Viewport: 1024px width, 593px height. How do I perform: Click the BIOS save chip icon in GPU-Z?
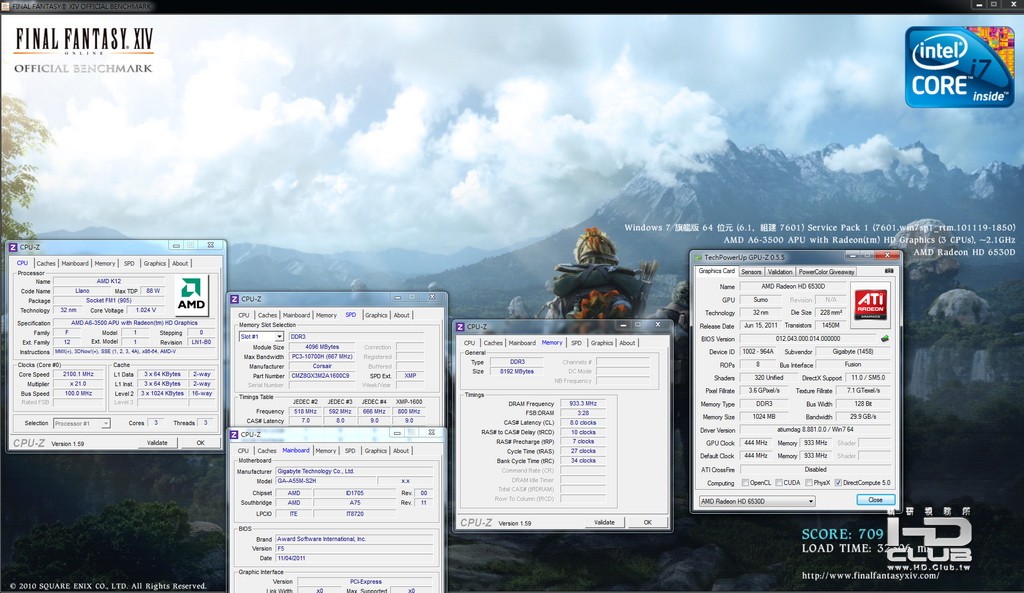tap(884, 339)
